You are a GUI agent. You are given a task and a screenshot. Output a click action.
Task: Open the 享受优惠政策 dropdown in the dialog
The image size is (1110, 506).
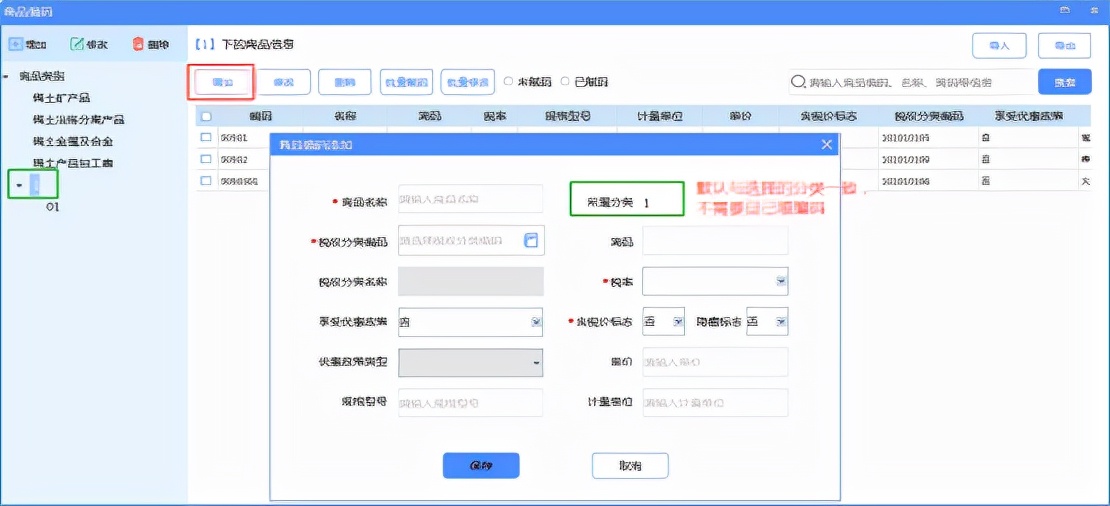pyautogui.click(x=536, y=322)
